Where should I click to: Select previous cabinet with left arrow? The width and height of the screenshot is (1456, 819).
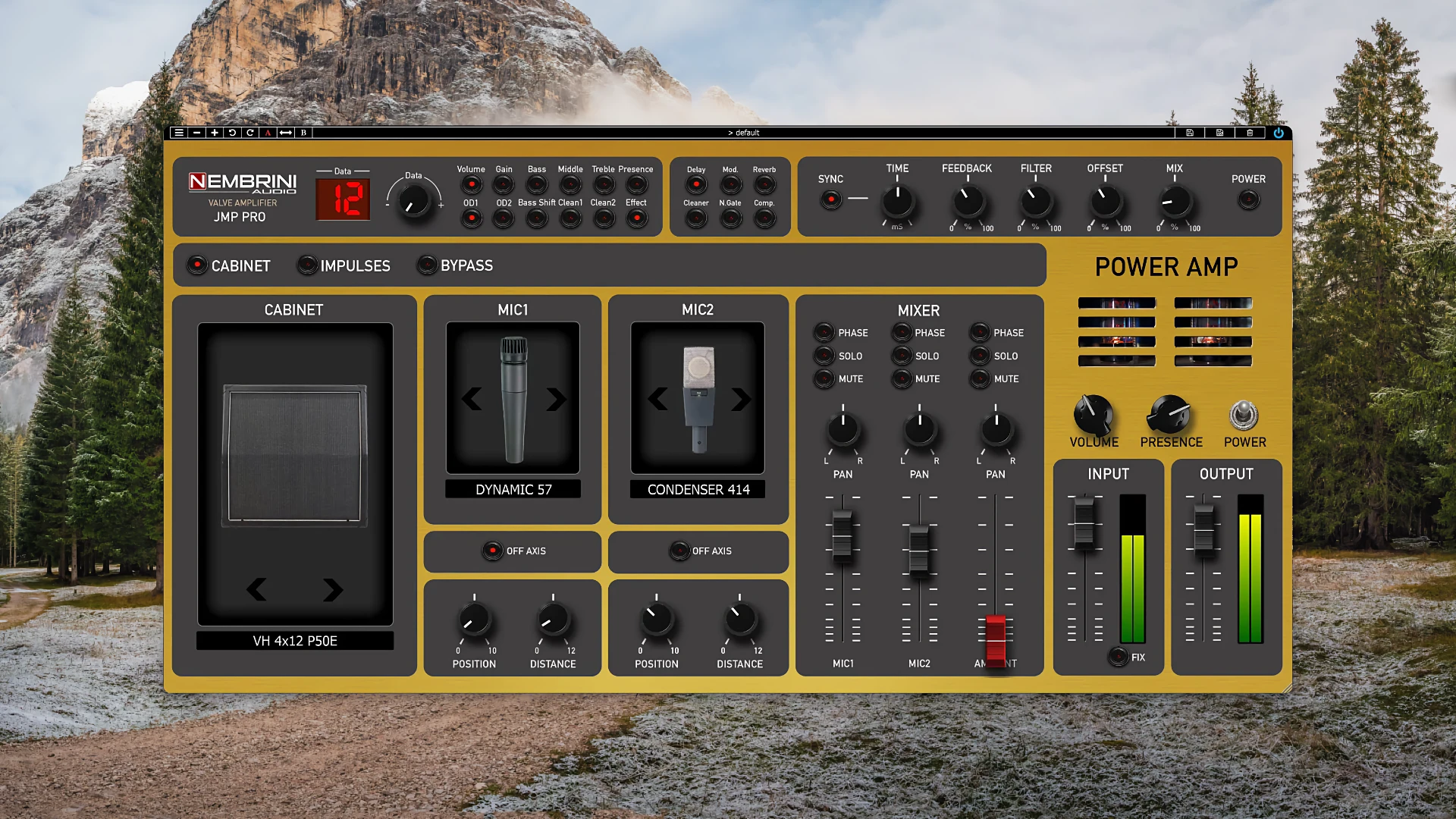point(256,589)
